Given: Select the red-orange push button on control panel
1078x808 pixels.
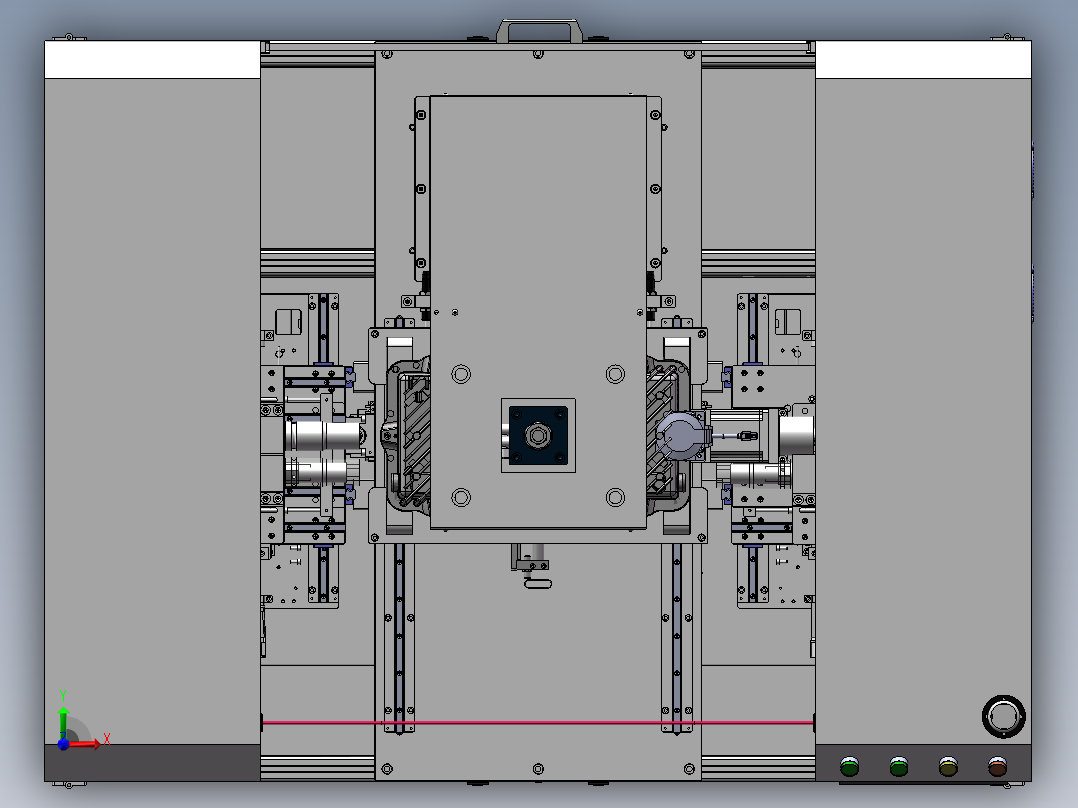Looking at the screenshot, I should click(x=997, y=766).
